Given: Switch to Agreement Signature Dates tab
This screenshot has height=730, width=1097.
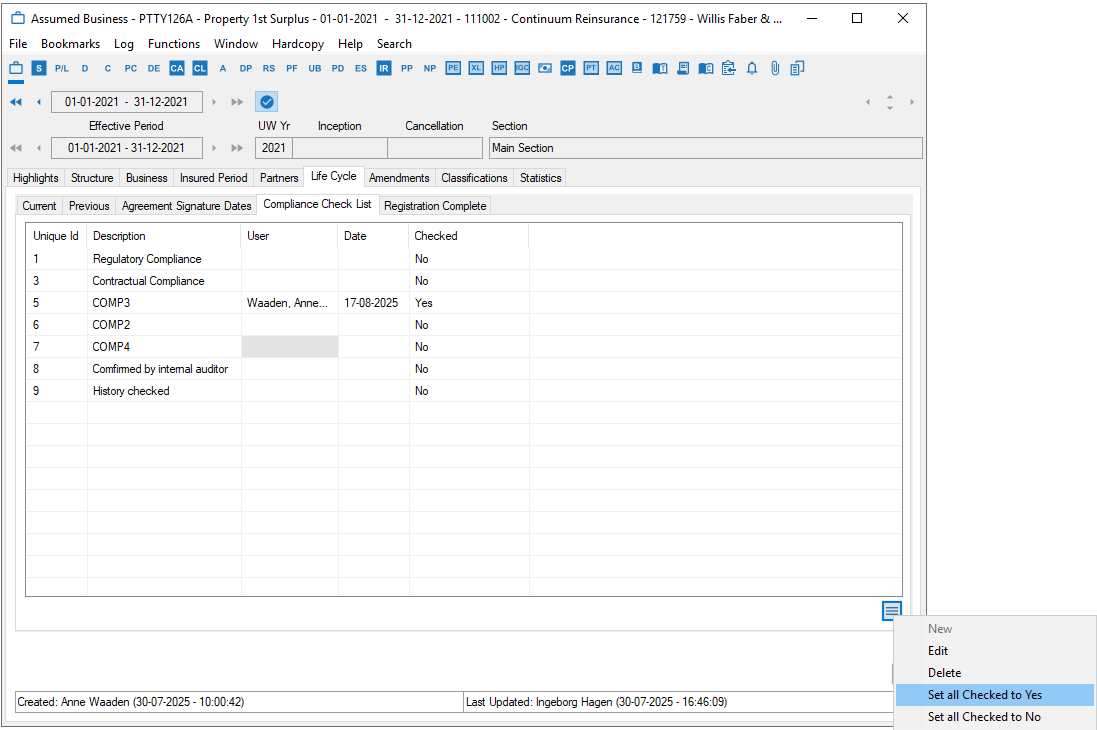Looking at the screenshot, I should tap(186, 206).
